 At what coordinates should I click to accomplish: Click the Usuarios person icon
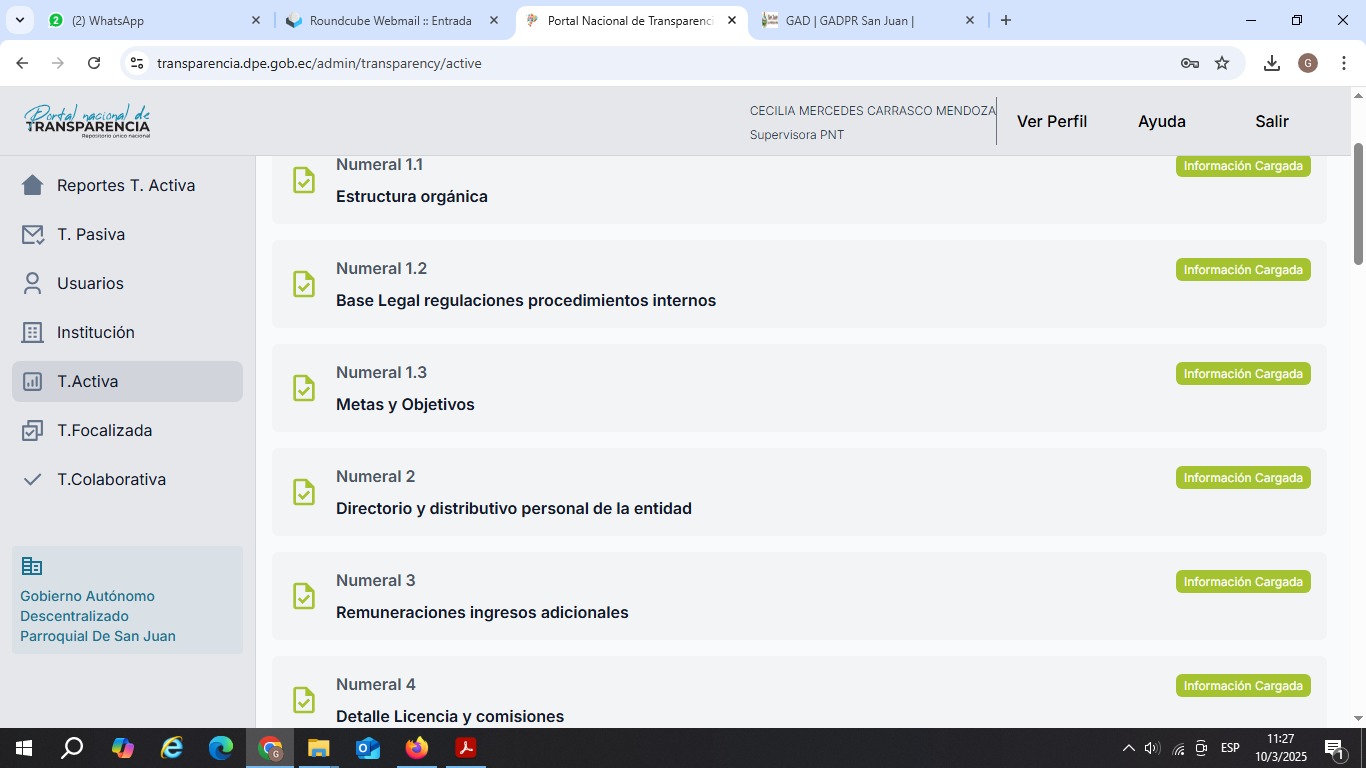(33, 283)
